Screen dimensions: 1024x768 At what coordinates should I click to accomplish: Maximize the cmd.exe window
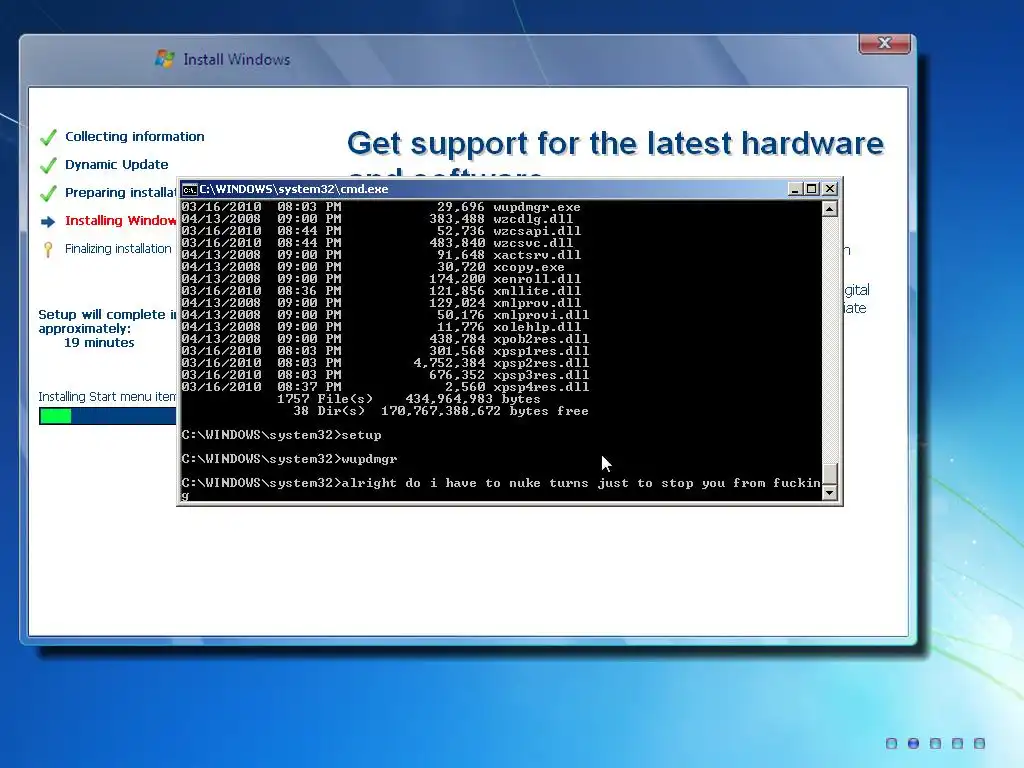[812, 189]
